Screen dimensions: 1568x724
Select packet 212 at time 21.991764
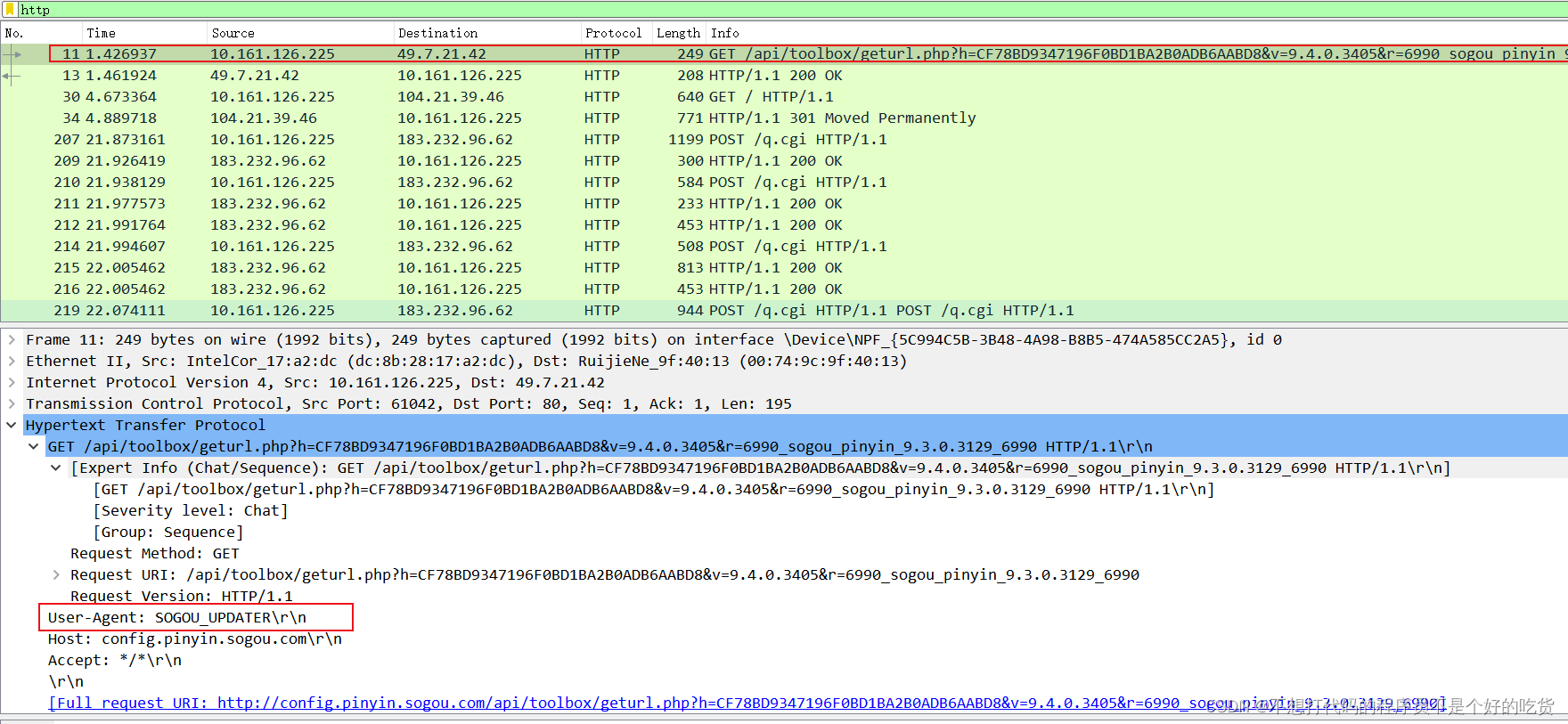[784, 224]
